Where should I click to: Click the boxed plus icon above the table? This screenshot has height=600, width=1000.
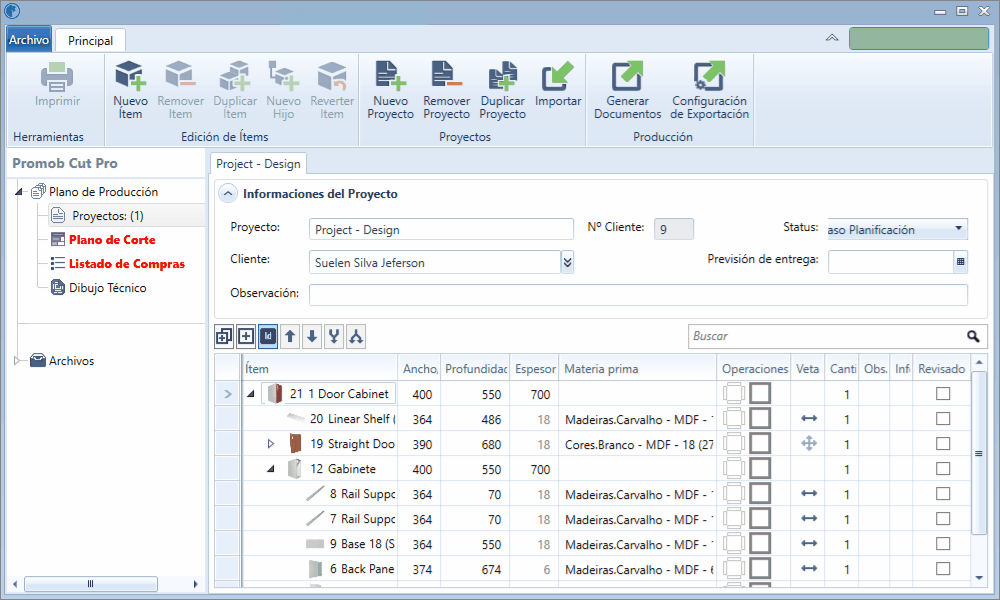click(x=246, y=336)
